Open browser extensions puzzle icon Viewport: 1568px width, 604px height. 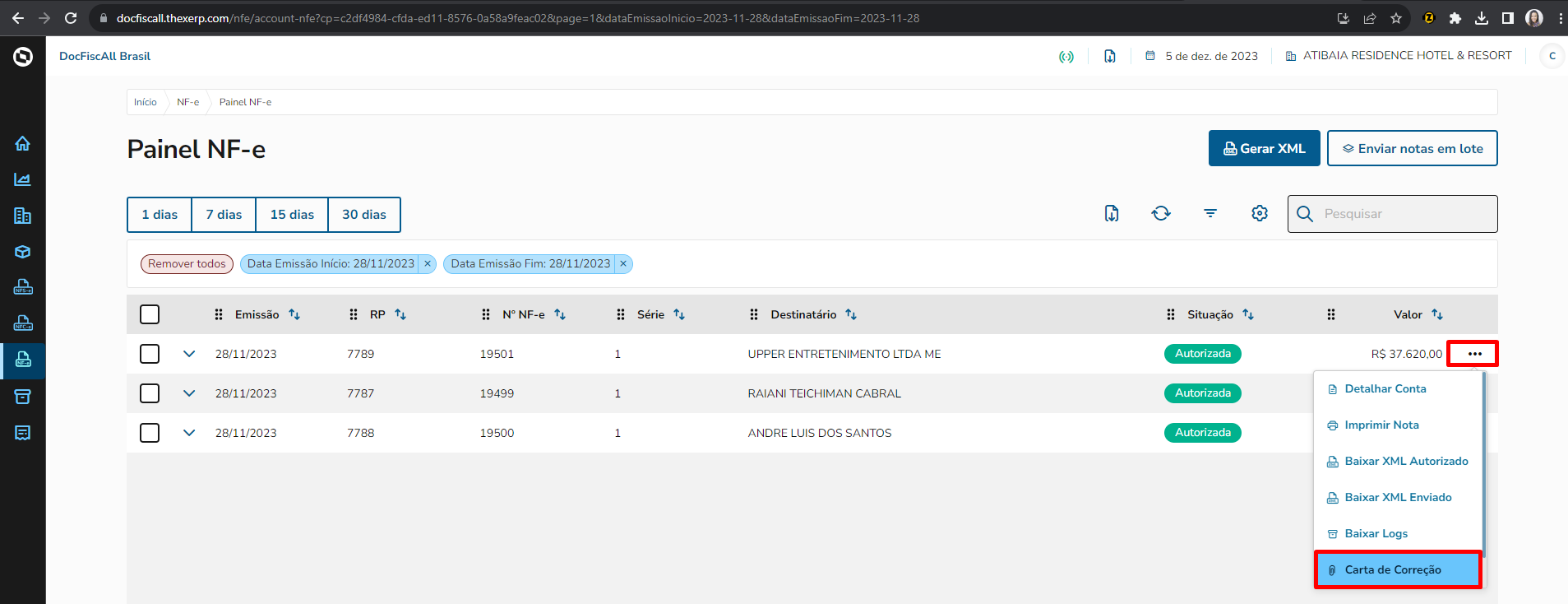click(x=1455, y=18)
